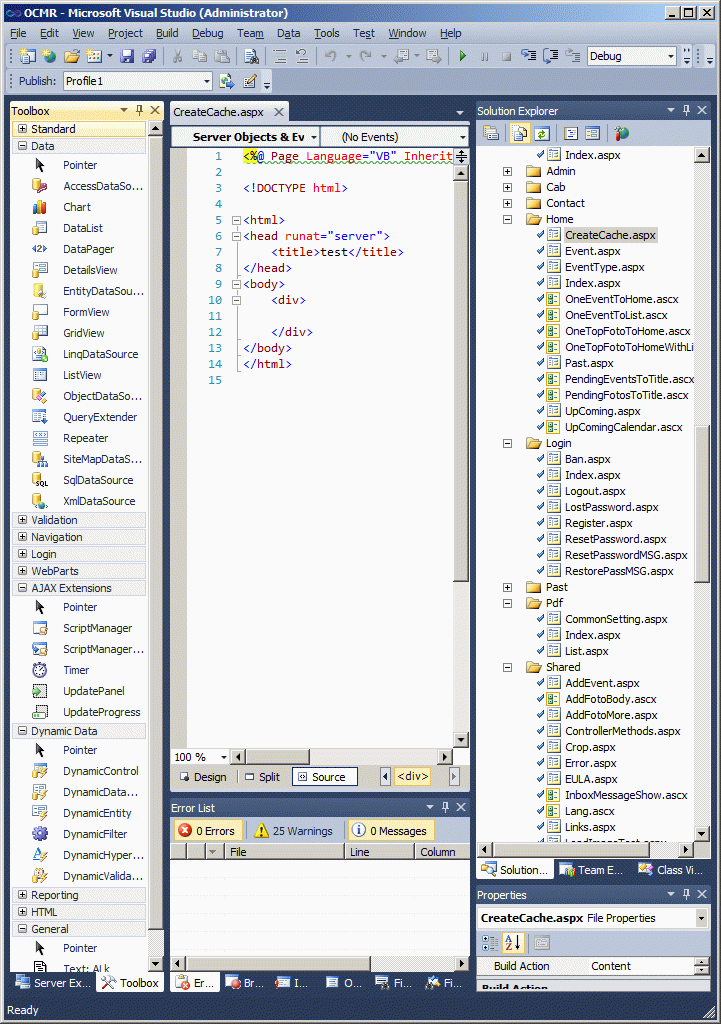Expand the Validation section in Toolbox
Image resolution: width=721 pixels, height=1024 pixels.
[23, 520]
